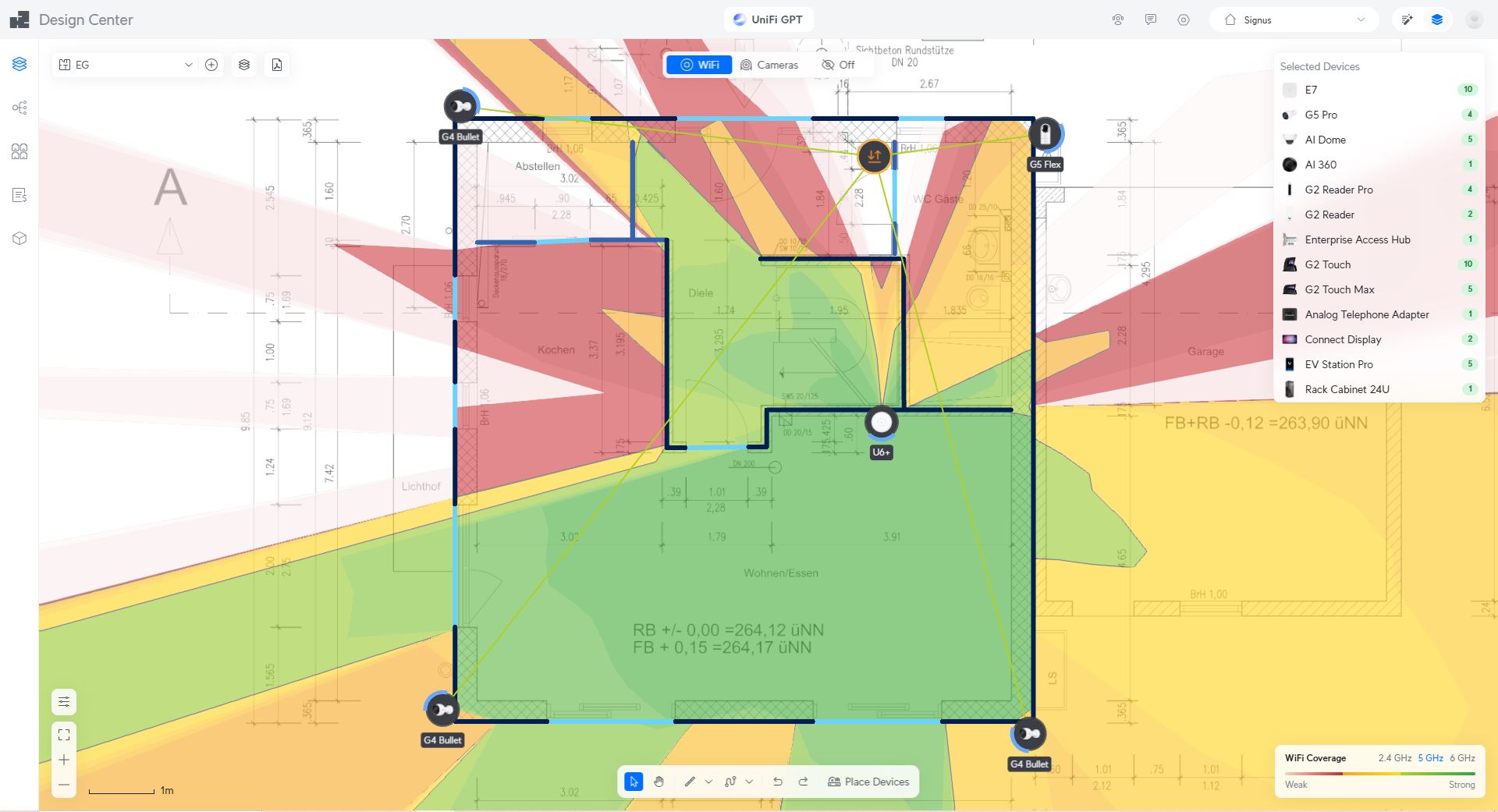Viewport: 1498px width, 812px height.
Task: Select the G5 Flex camera on map
Action: (x=1045, y=134)
